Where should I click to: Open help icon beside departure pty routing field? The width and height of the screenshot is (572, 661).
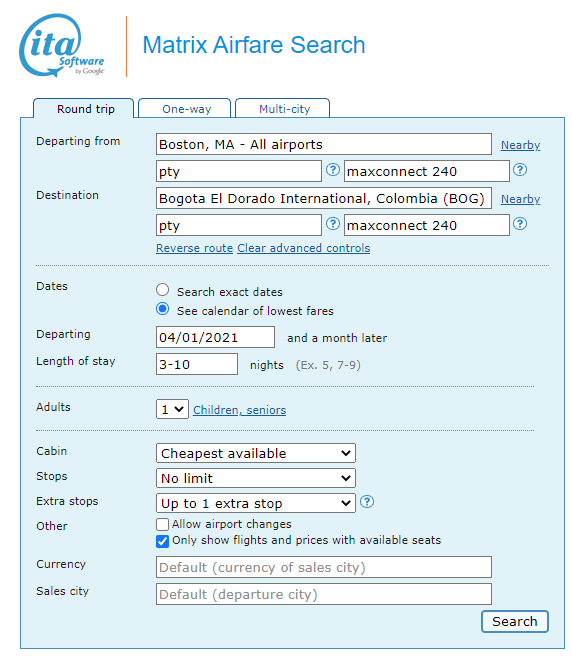click(x=333, y=170)
